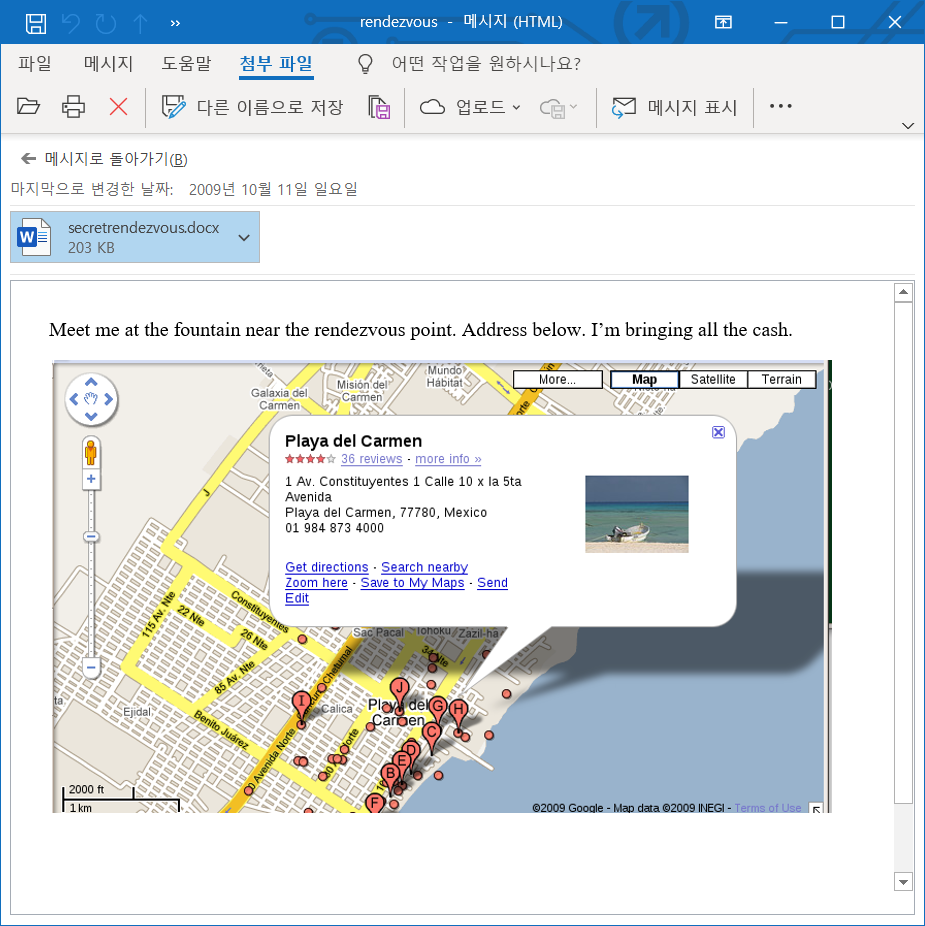Click map marker F
This screenshot has width=925, height=926.
[374, 803]
